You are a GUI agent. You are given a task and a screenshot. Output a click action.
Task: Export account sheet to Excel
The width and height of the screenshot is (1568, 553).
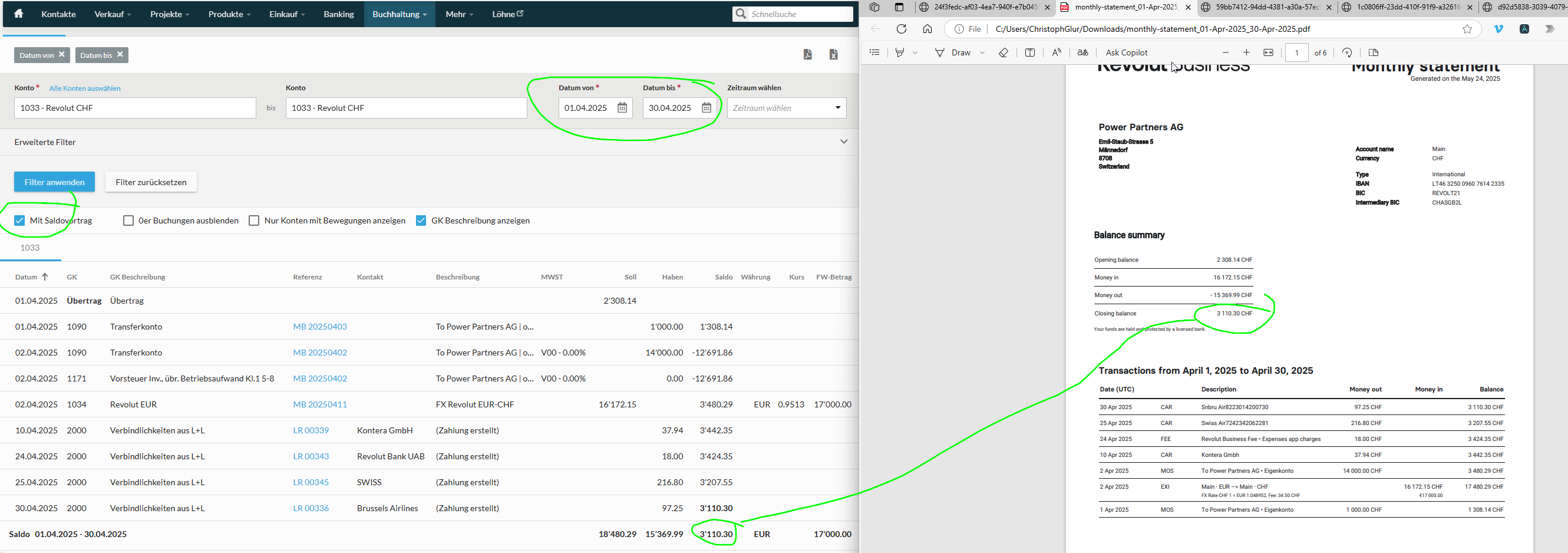click(x=834, y=54)
